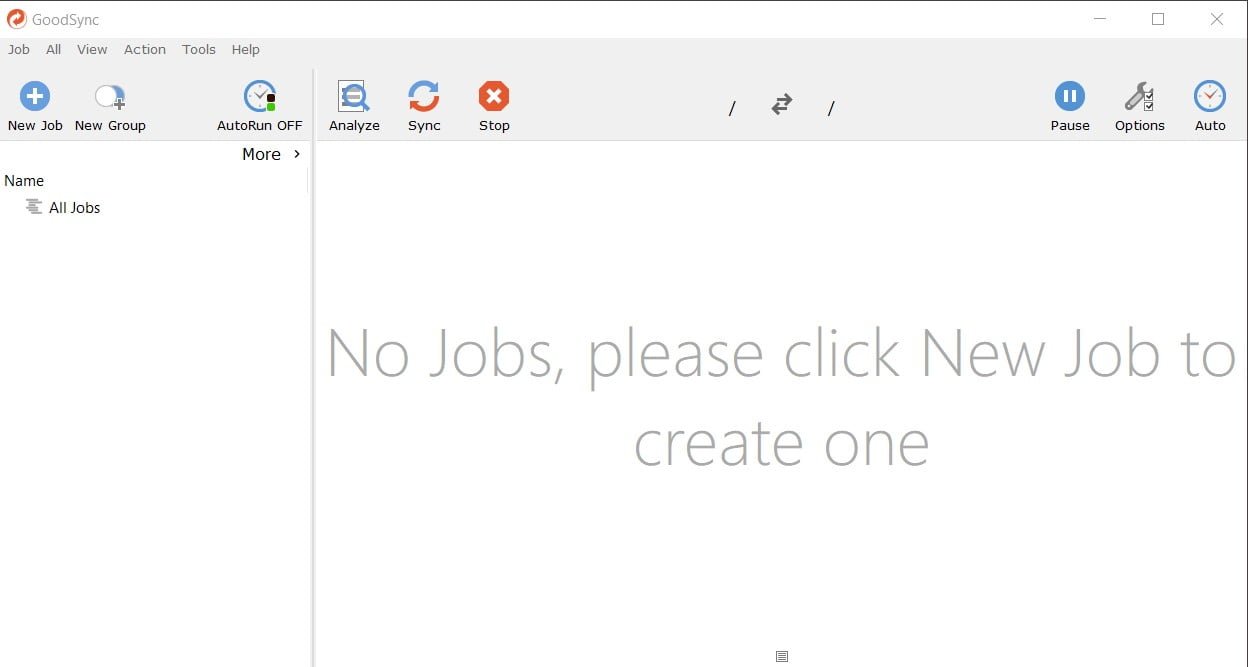The height and width of the screenshot is (667, 1248).
Task: Click the New Job plus icon
Action: click(35, 97)
